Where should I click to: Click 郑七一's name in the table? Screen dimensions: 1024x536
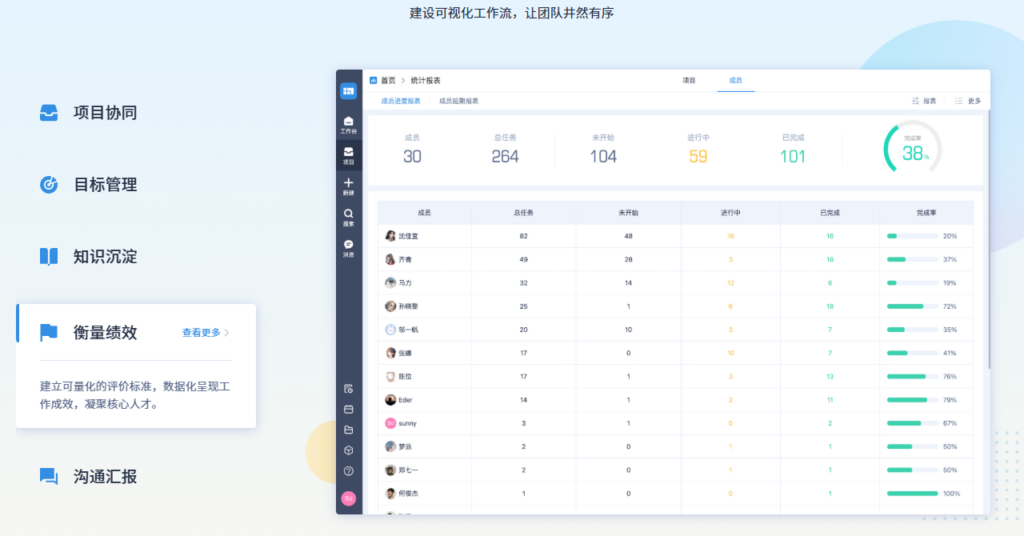pyautogui.click(x=408, y=470)
